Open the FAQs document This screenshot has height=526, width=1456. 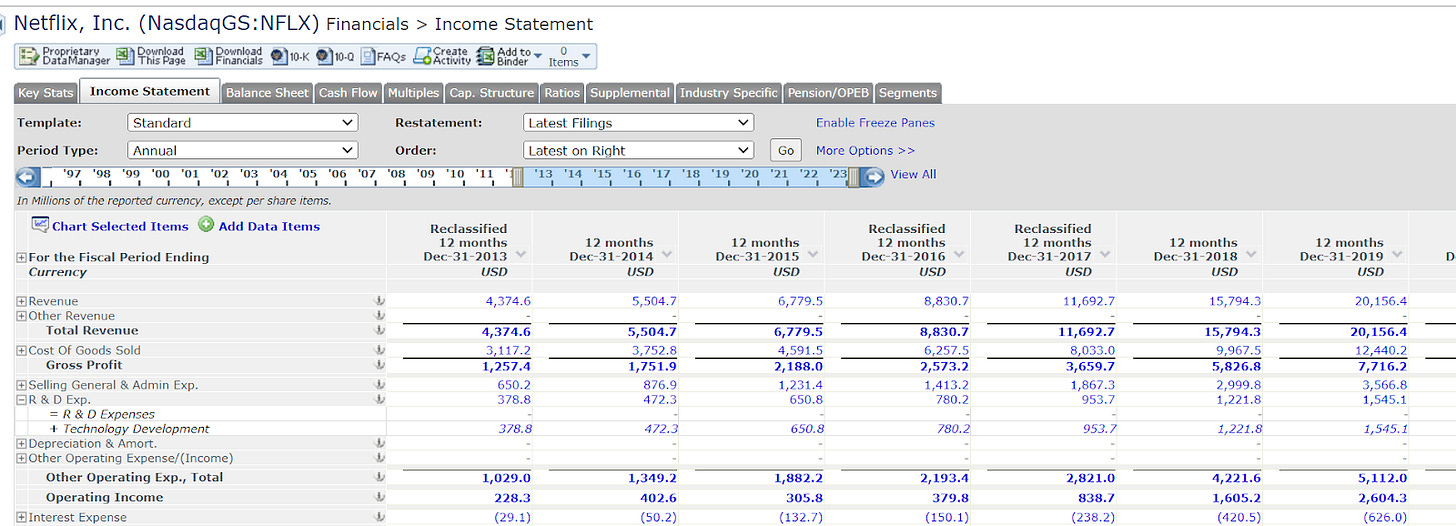coord(384,57)
